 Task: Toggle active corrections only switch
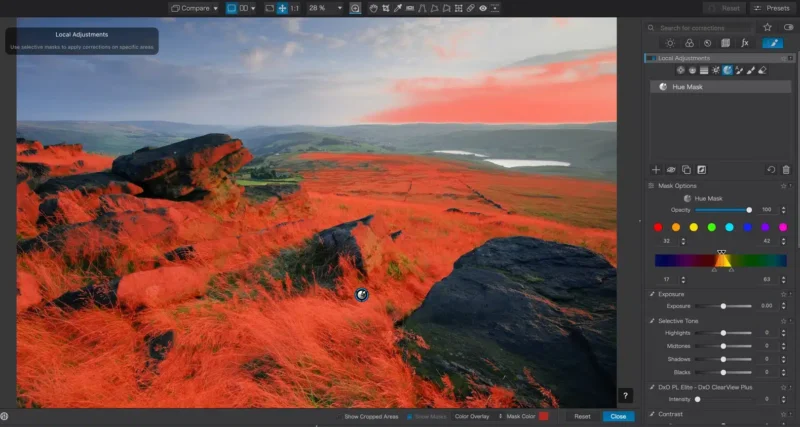[x=789, y=28]
